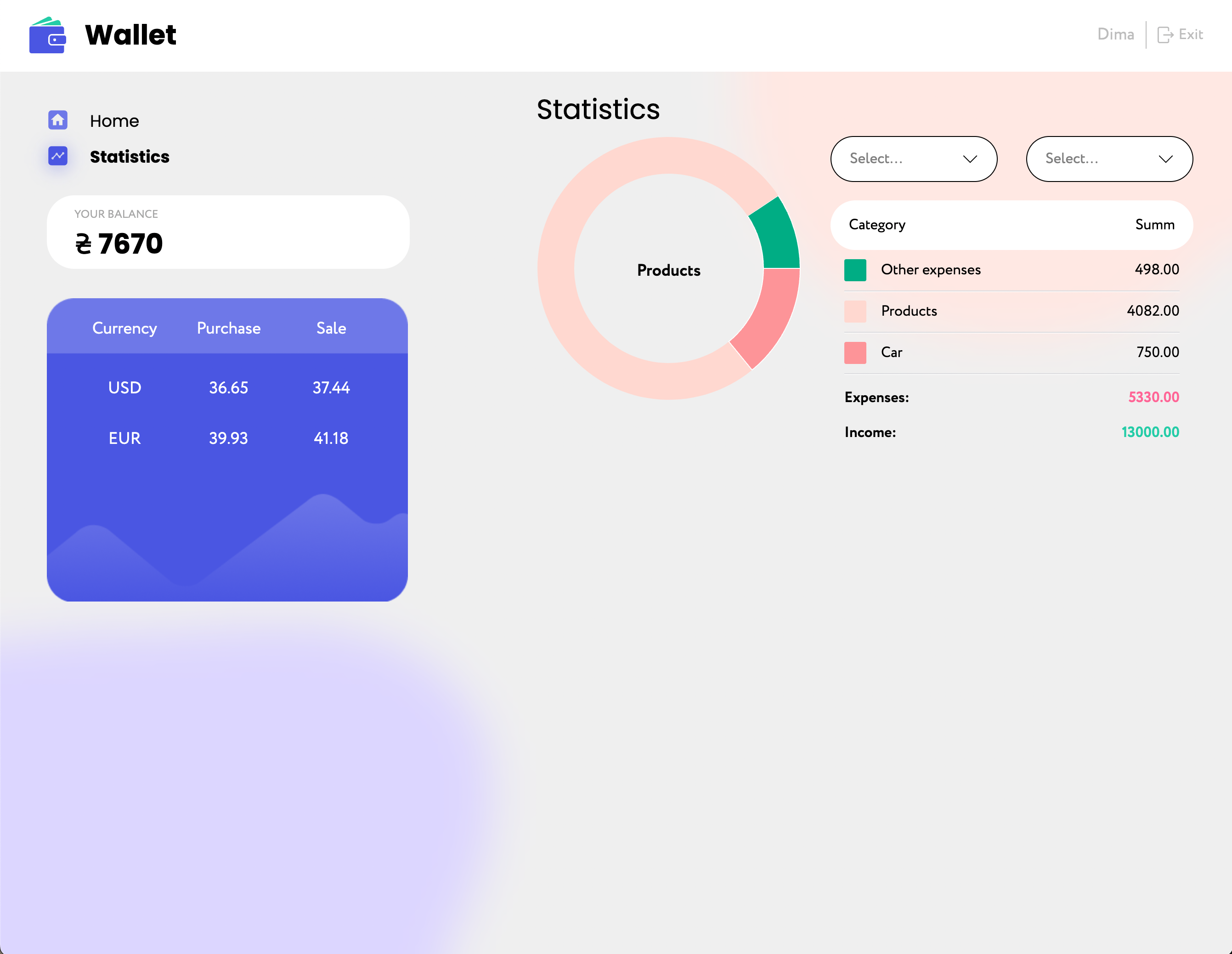Click the Category column header
Image resolution: width=1232 pixels, height=954 pixels.
click(x=876, y=225)
